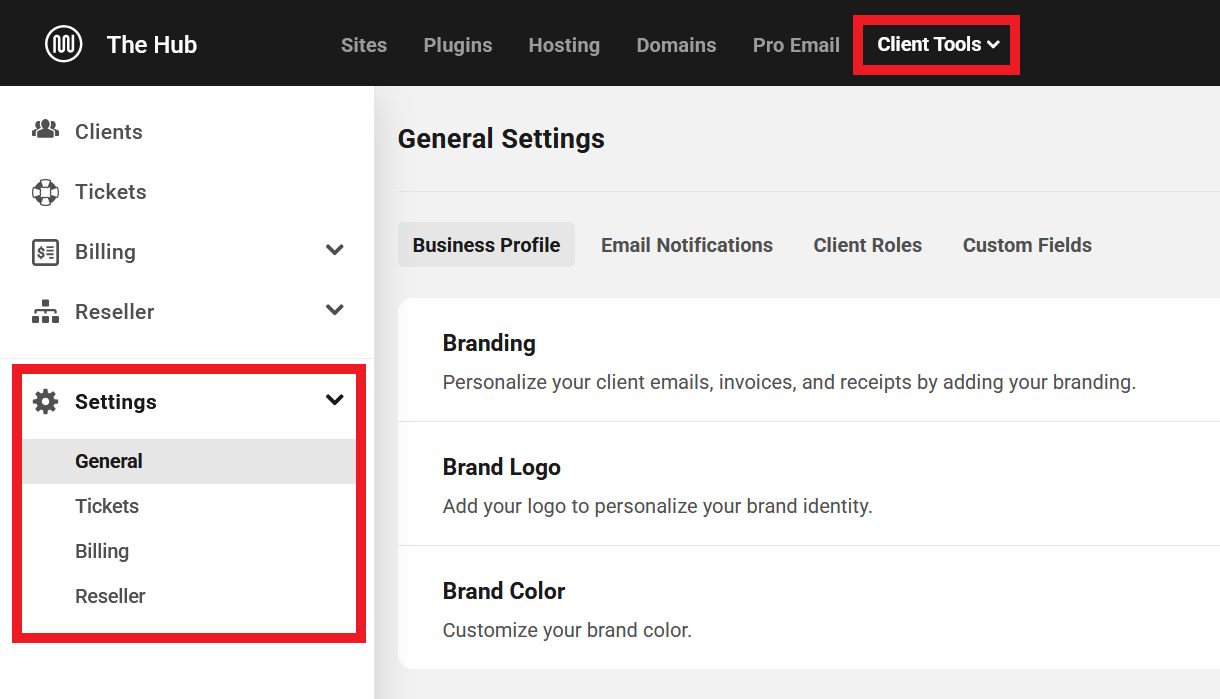
Task: Click the Settings gear icon in the sidebar
Action: point(45,402)
